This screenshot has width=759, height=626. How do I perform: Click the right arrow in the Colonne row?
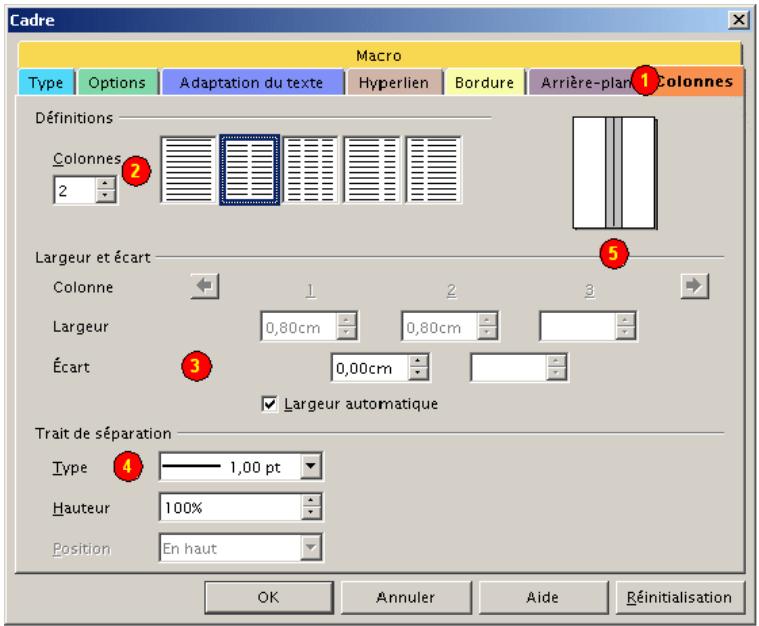(695, 286)
